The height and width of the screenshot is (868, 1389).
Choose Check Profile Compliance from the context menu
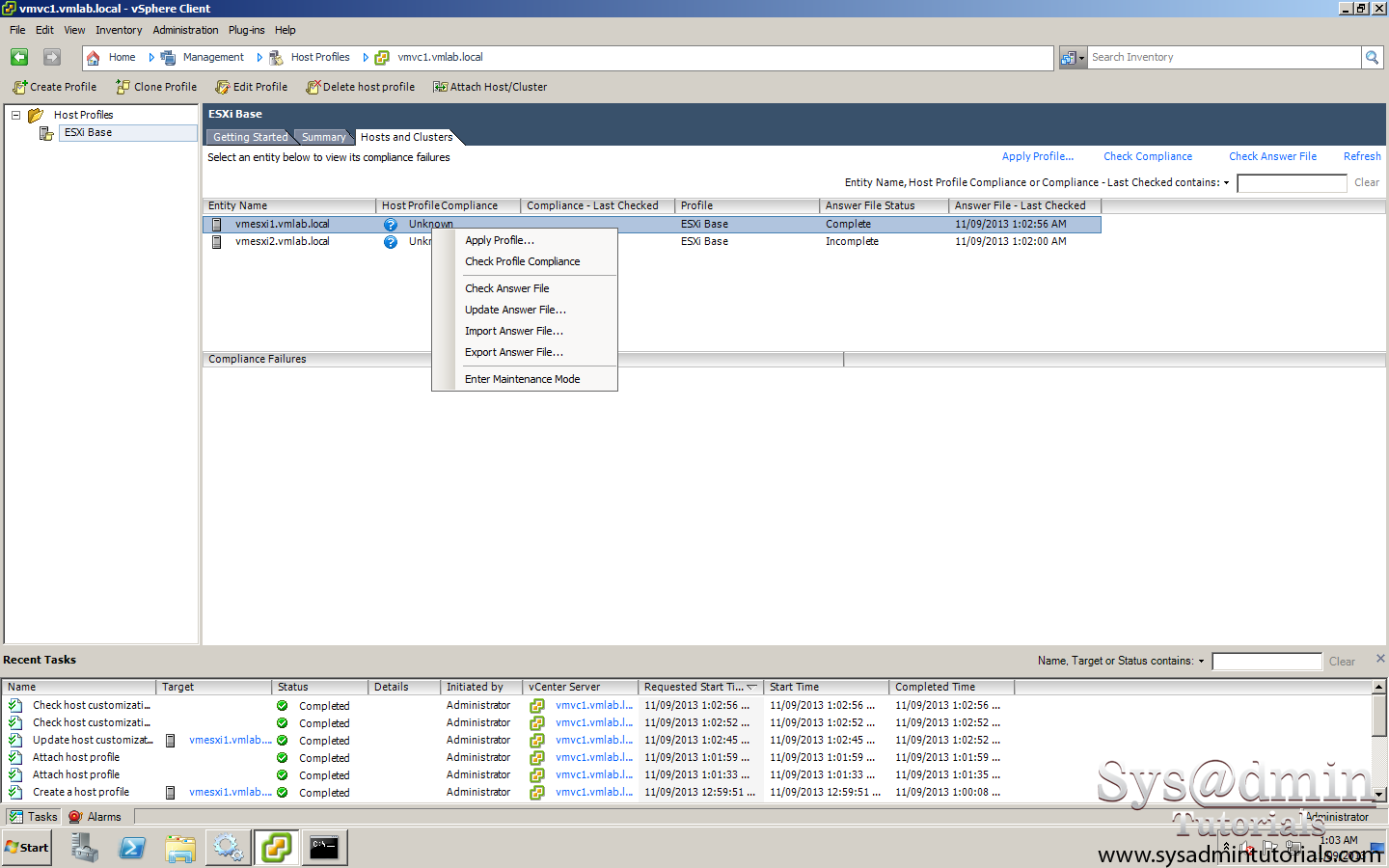pyautogui.click(x=525, y=261)
